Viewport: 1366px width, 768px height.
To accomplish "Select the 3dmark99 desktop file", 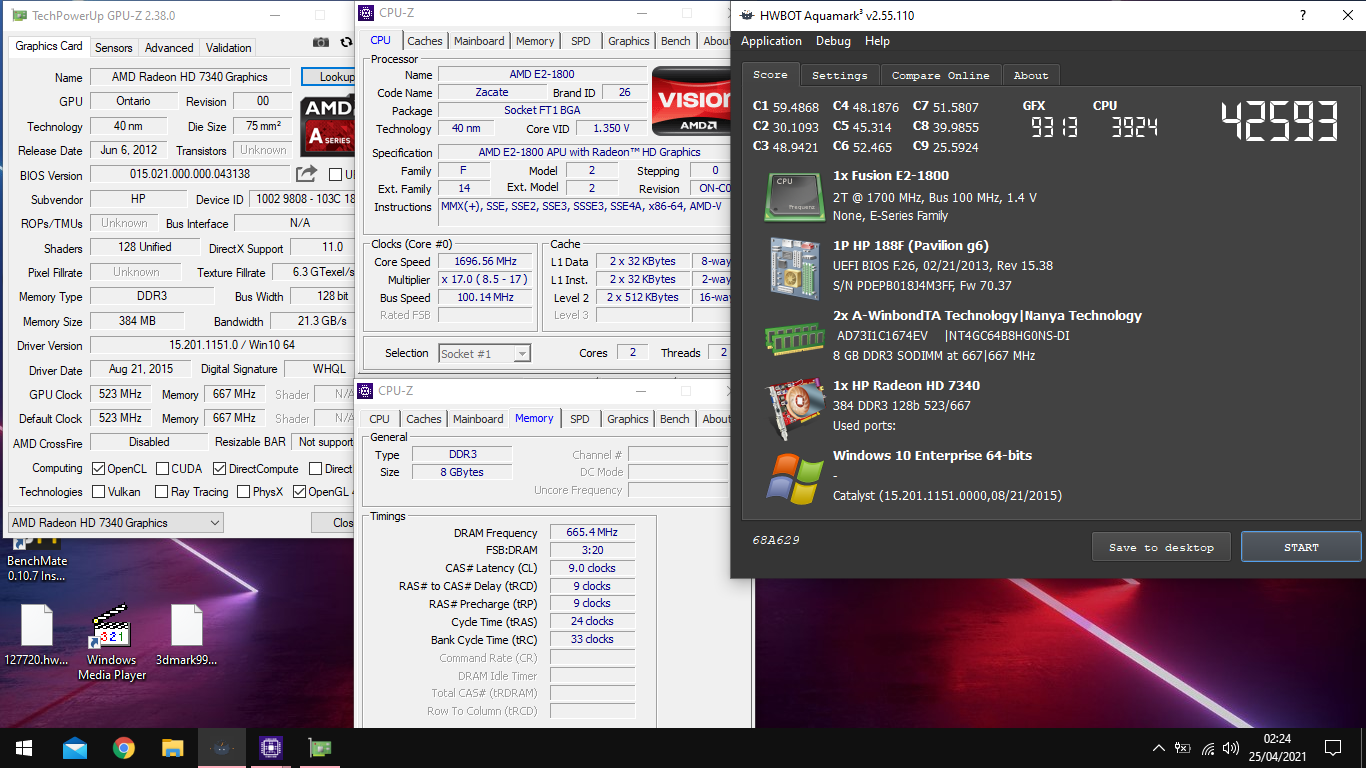I will (186, 634).
